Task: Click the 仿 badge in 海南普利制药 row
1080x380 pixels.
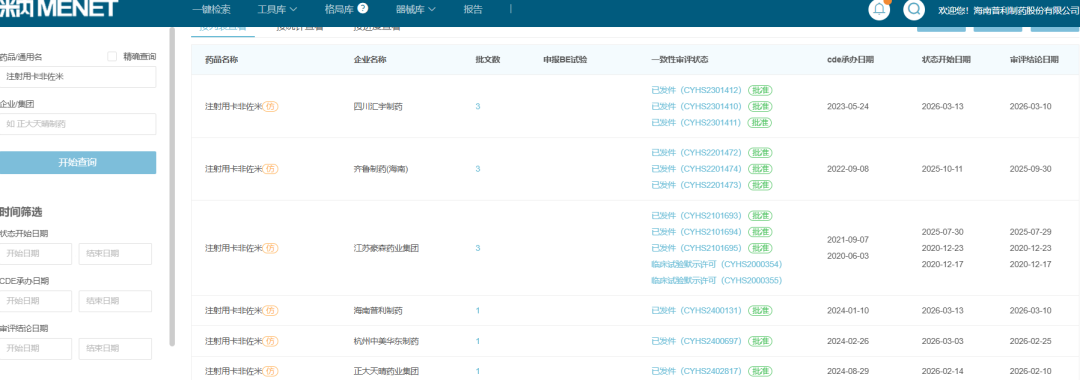Action: (x=271, y=310)
